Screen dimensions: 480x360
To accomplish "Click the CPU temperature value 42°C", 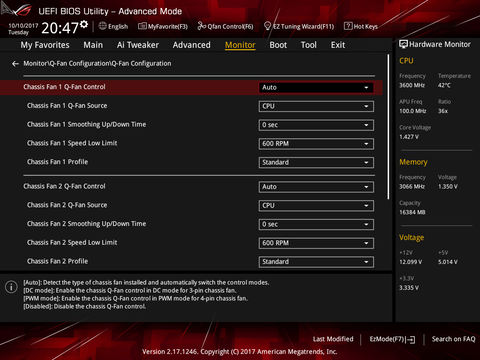I will [444, 85].
